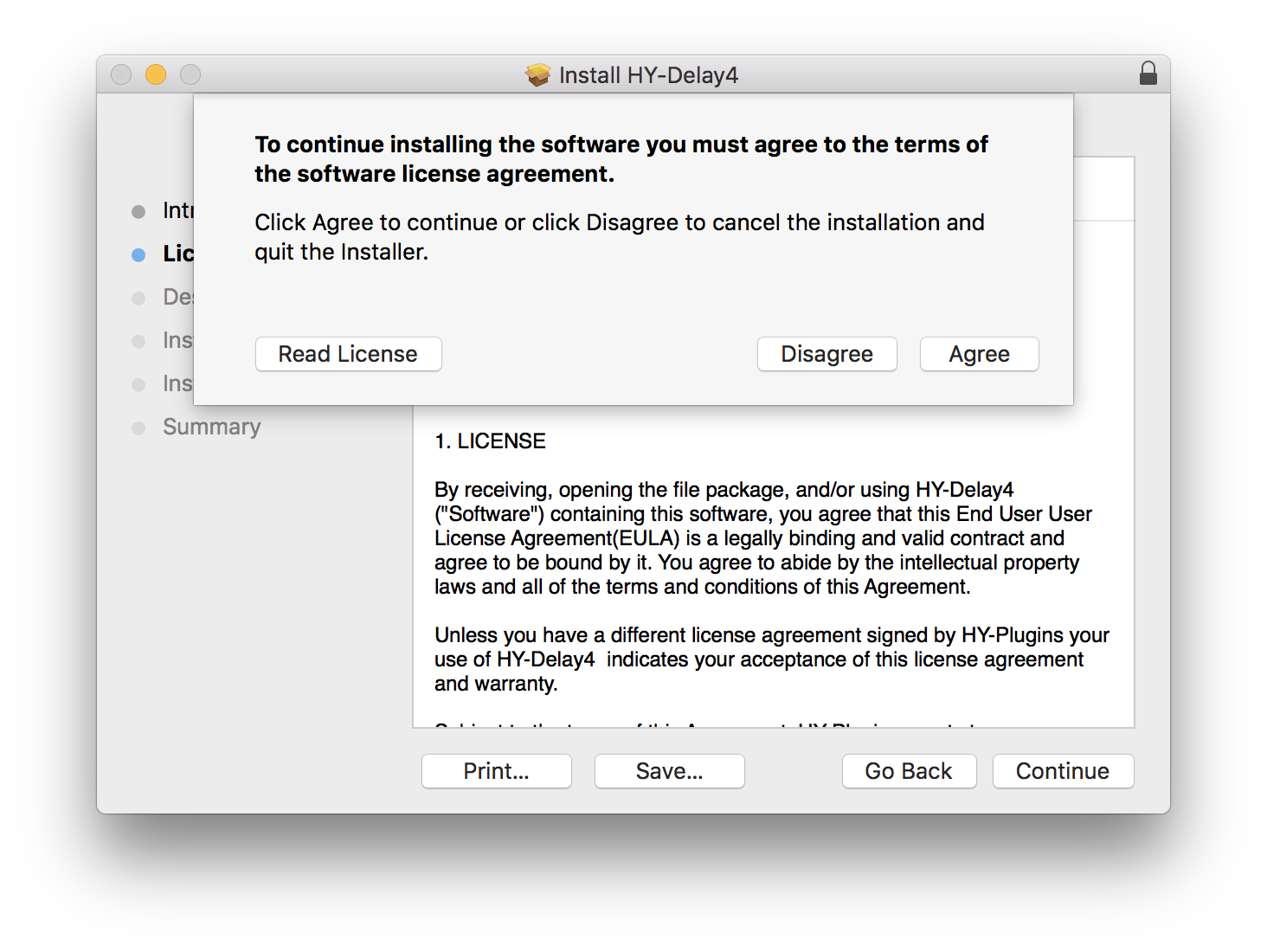Click the blue bullet for License step

pos(138,254)
